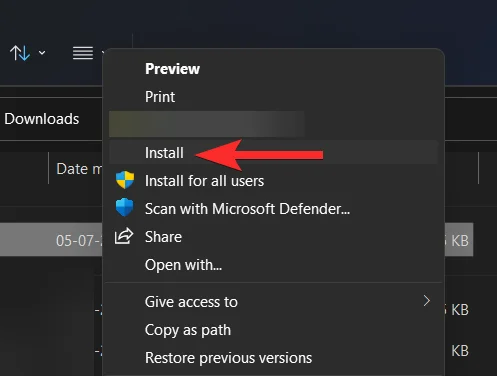This screenshot has width=497, height=376.
Task: Choose Restore previous versions
Action: (x=229, y=358)
